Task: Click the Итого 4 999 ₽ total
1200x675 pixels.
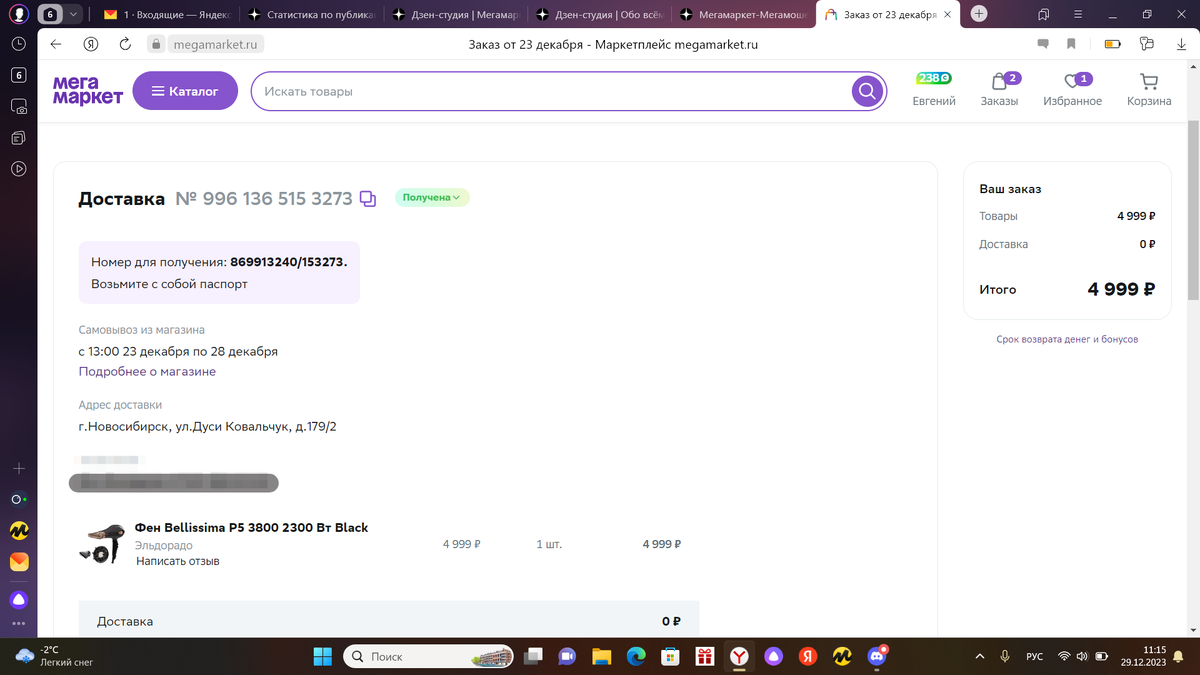Action: (1067, 289)
